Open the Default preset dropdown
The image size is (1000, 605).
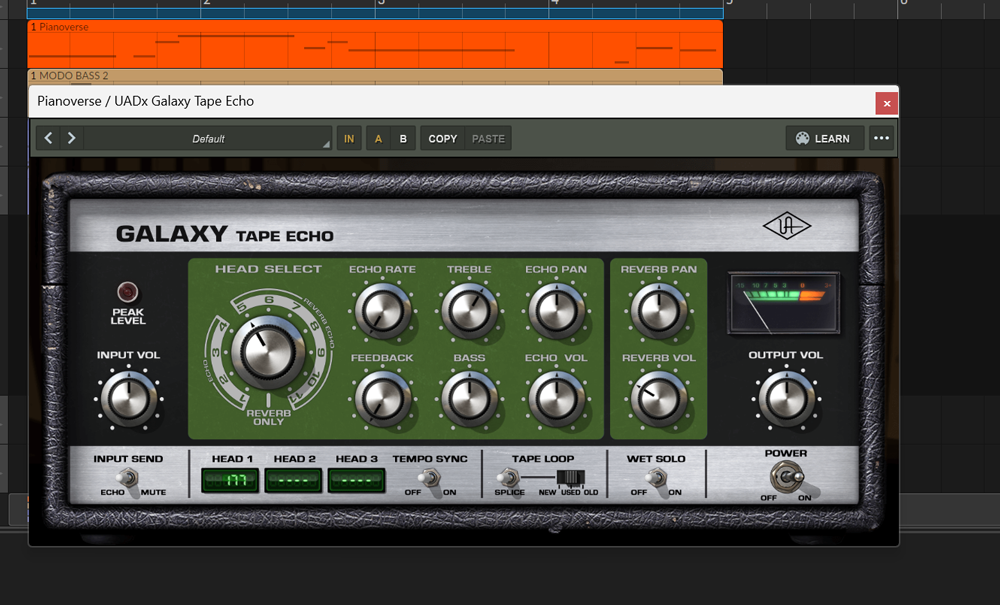[208, 139]
